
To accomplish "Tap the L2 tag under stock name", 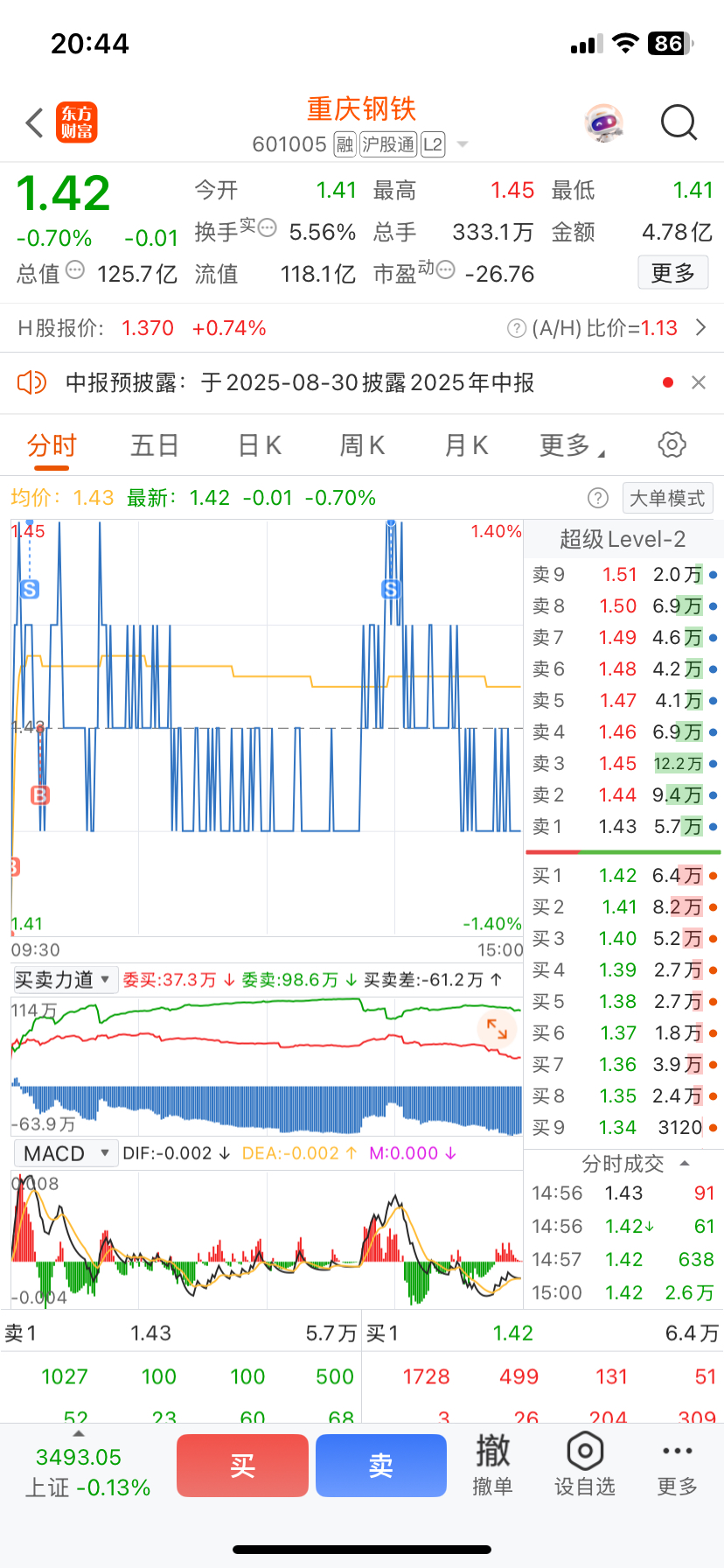I will [433, 144].
